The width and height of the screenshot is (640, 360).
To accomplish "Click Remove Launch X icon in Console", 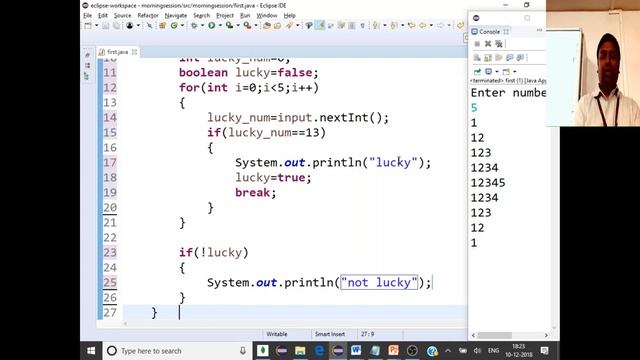I will (x=488, y=44).
